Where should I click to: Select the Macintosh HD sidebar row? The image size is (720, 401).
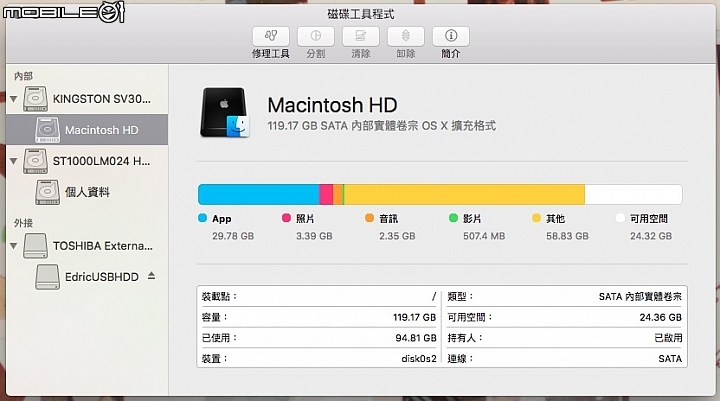[87, 130]
